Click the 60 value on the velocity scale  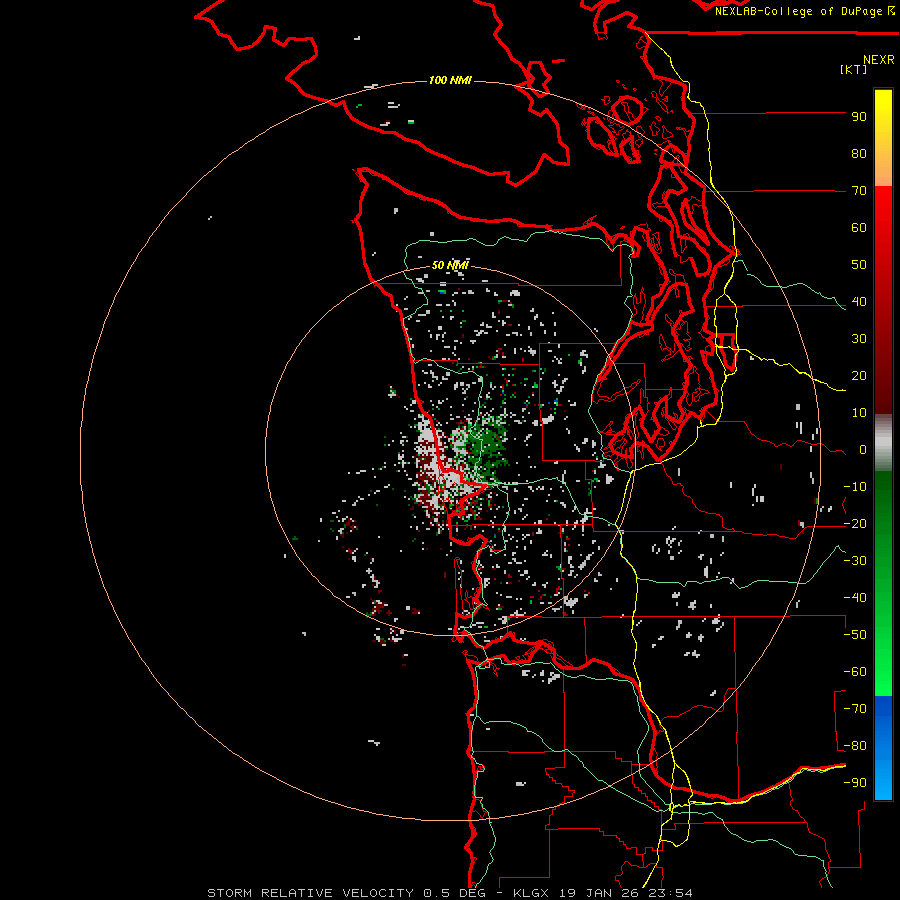(859, 227)
